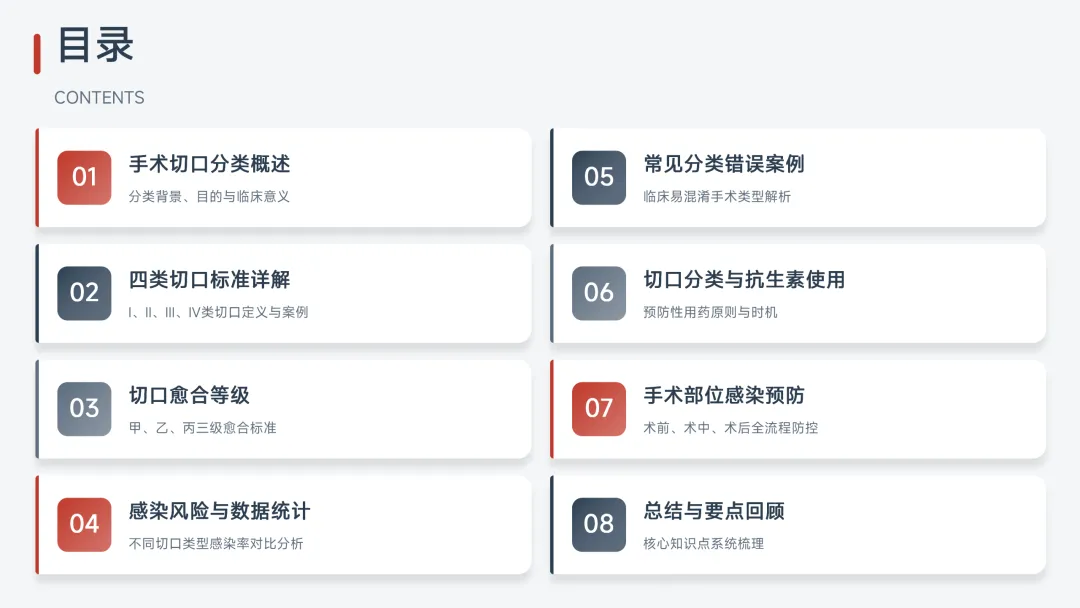The image size is (1080, 608).
Task: Select subtitle 预防性用药原则与时机
Action: point(710,312)
